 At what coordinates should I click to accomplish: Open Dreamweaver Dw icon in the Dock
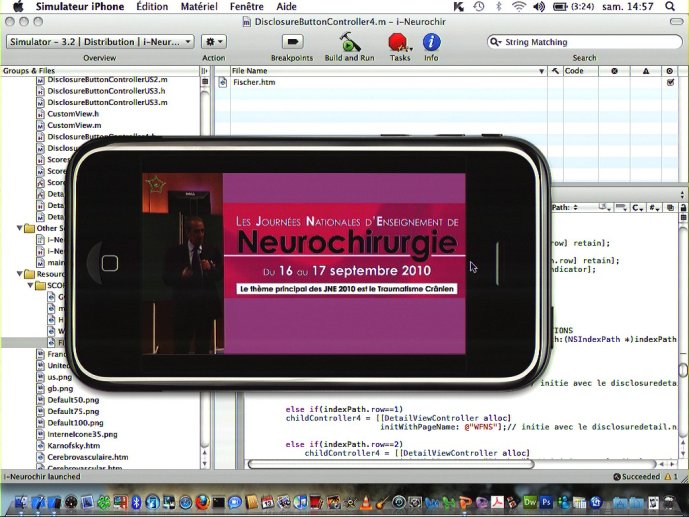pos(530,502)
